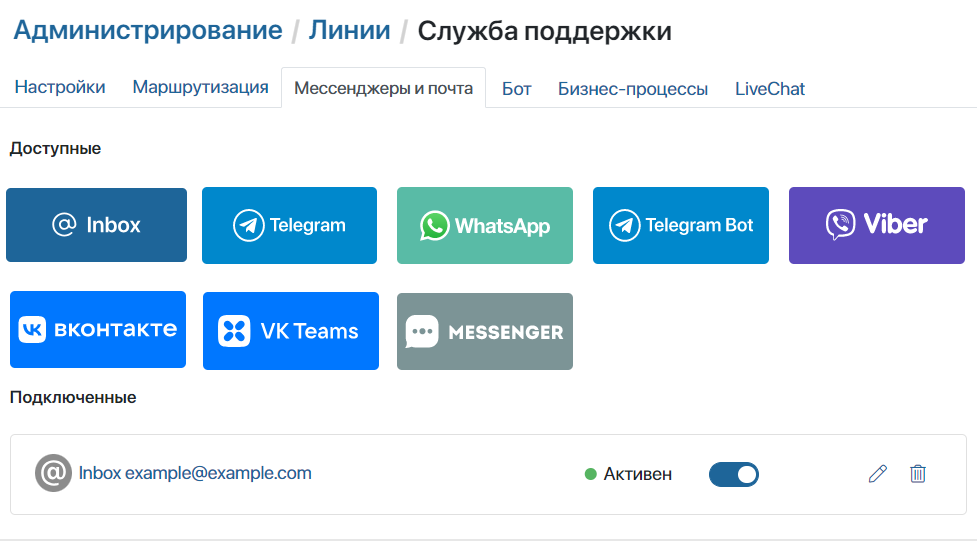Connect the Telegram messenger tile
This screenshot has width=977, height=541.
click(289, 226)
